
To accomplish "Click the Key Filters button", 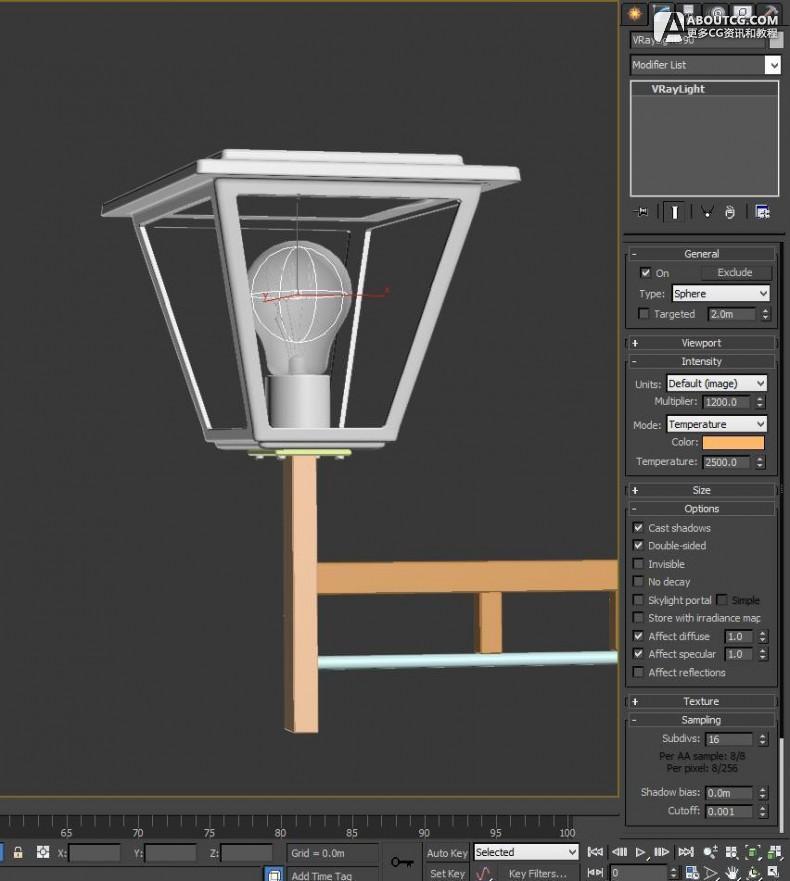I will pos(538,873).
